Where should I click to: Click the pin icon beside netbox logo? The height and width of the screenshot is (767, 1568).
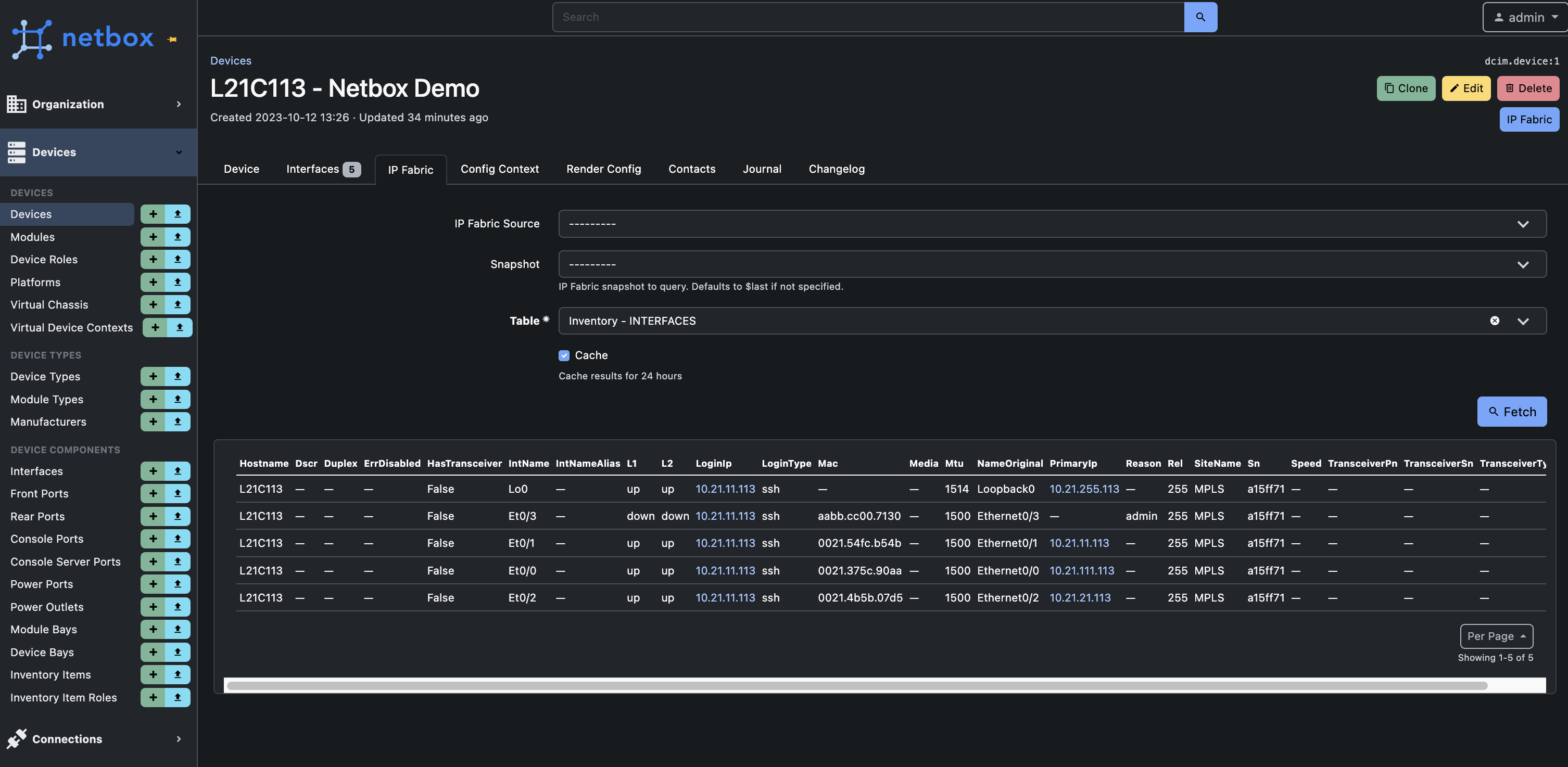pos(172,40)
